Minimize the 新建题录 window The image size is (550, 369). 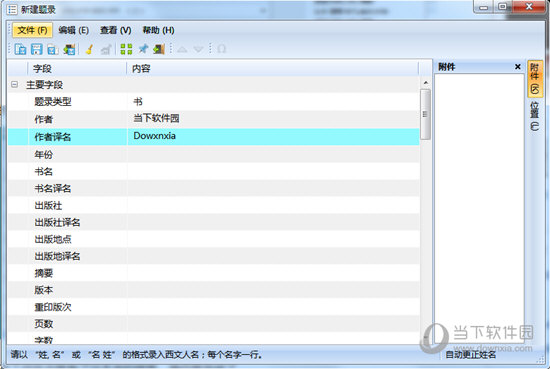tap(484, 7)
